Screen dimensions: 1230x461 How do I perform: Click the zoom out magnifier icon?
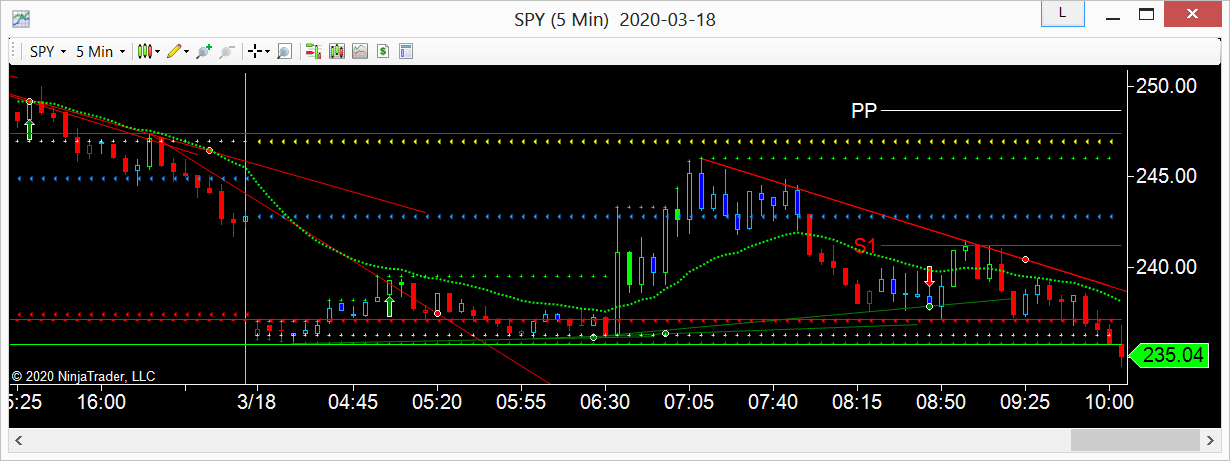[x=226, y=51]
